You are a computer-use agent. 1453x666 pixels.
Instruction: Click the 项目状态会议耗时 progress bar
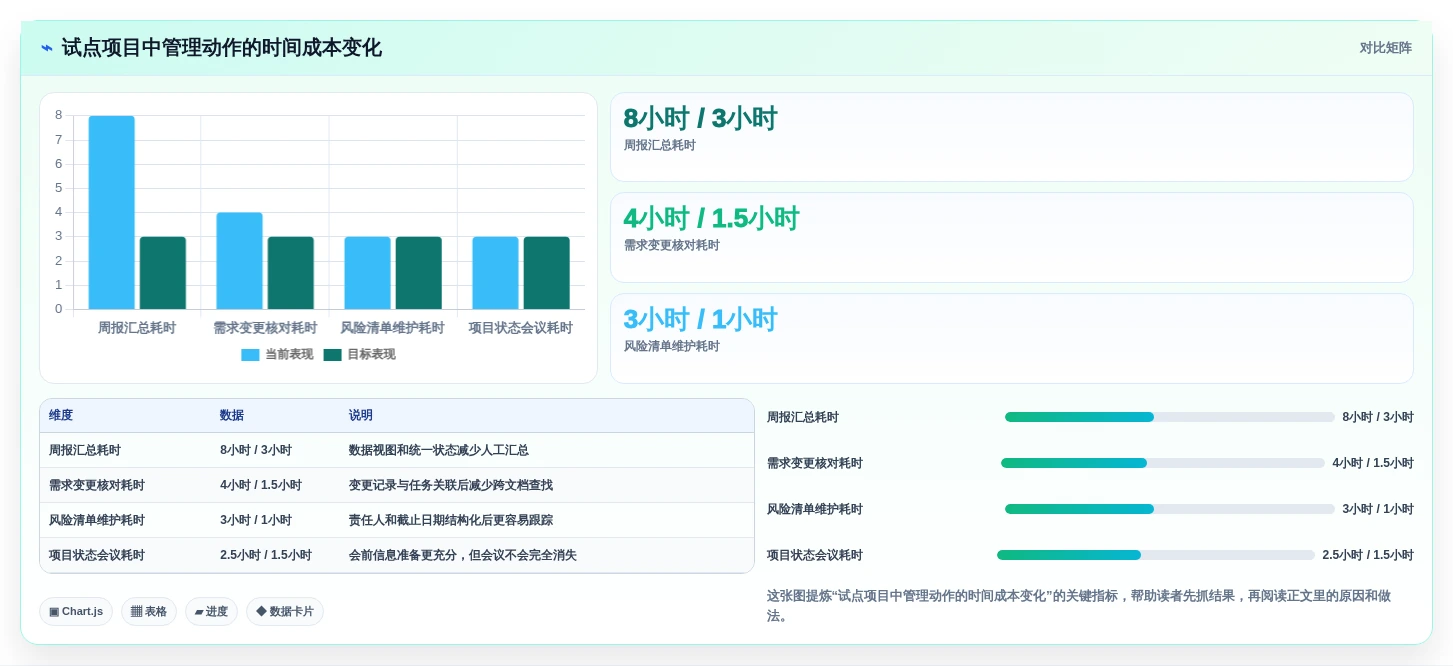[x=1156, y=555]
